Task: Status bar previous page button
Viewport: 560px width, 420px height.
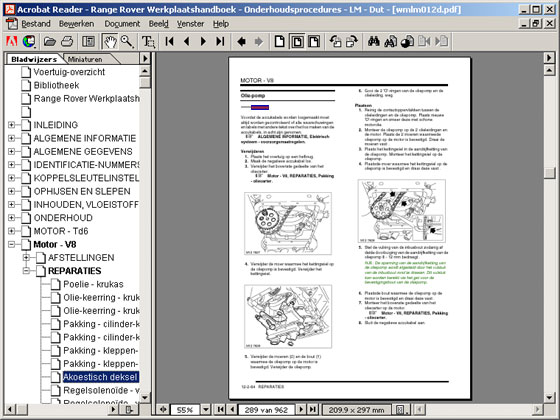Action: pyautogui.click(x=232, y=410)
